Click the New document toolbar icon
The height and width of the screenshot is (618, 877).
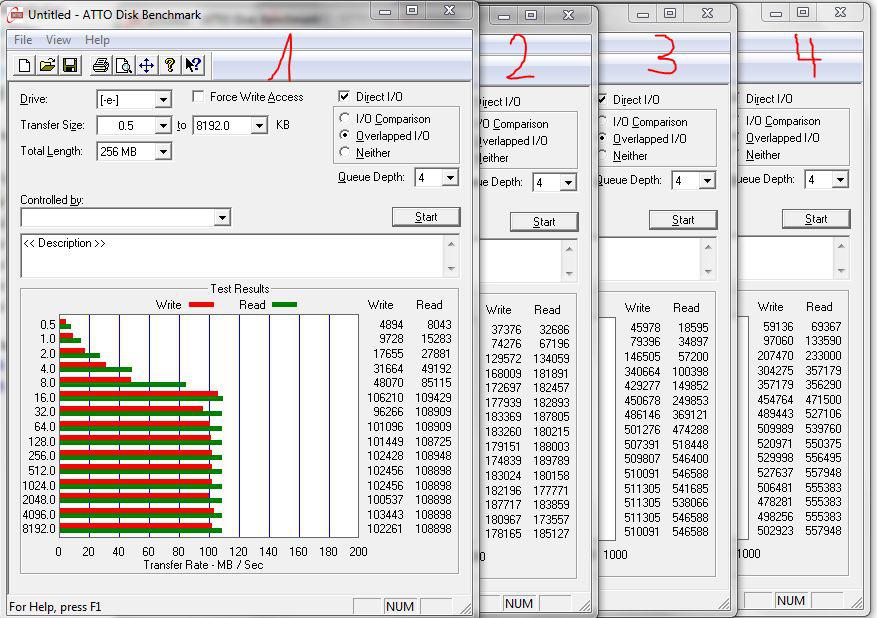pyautogui.click(x=24, y=65)
